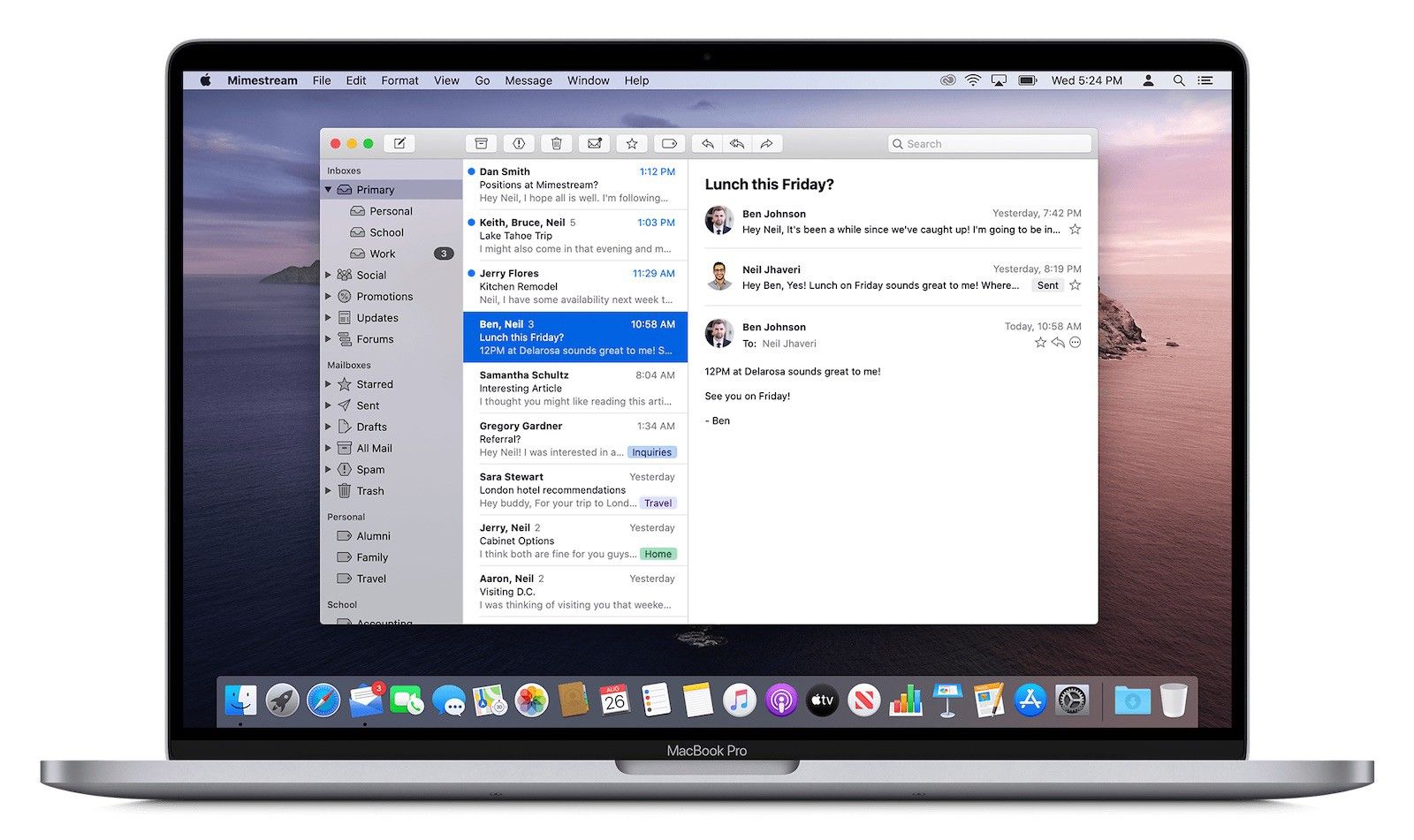Reply all using the double-arrow toolbar icon

(737, 143)
